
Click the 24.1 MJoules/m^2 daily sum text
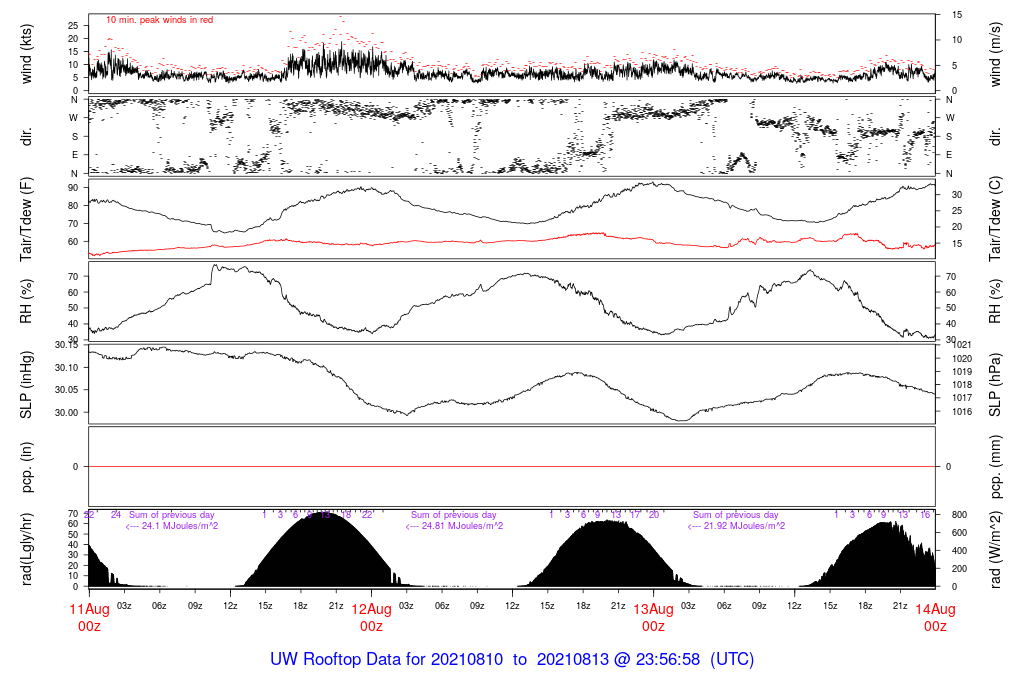point(172,526)
